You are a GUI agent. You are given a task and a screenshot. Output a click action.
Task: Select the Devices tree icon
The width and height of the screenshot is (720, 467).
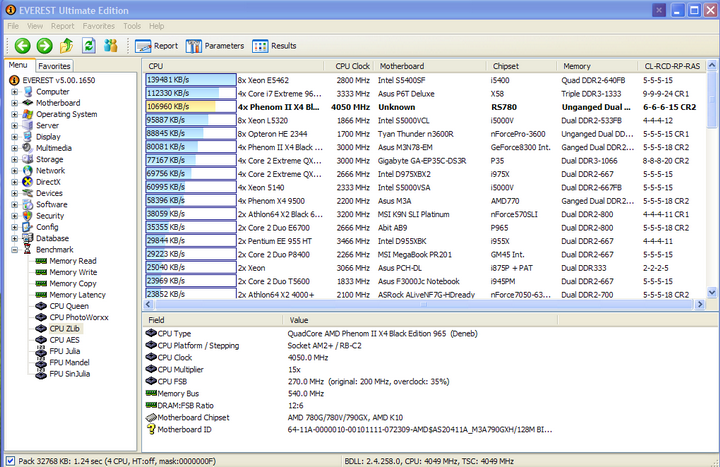coord(28,193)
